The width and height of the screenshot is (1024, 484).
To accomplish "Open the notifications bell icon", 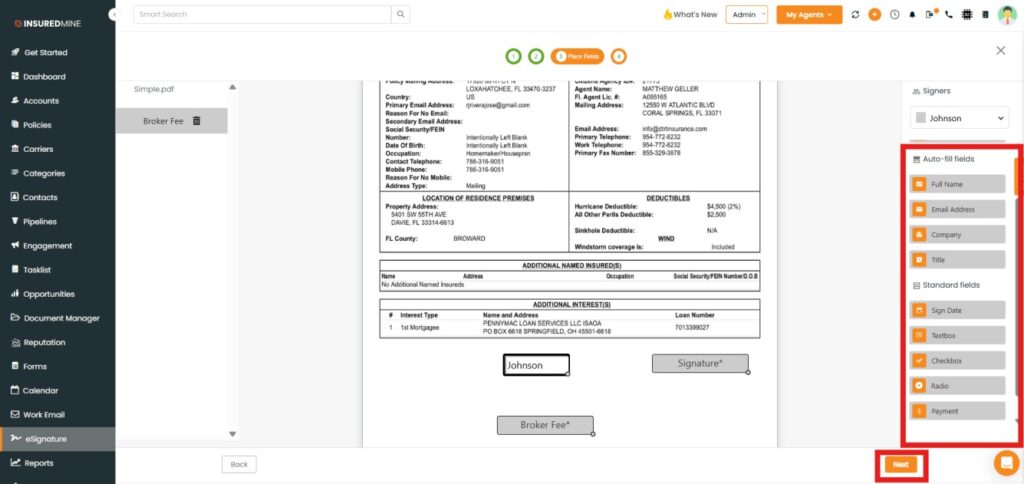I will [x=912, y=15].
